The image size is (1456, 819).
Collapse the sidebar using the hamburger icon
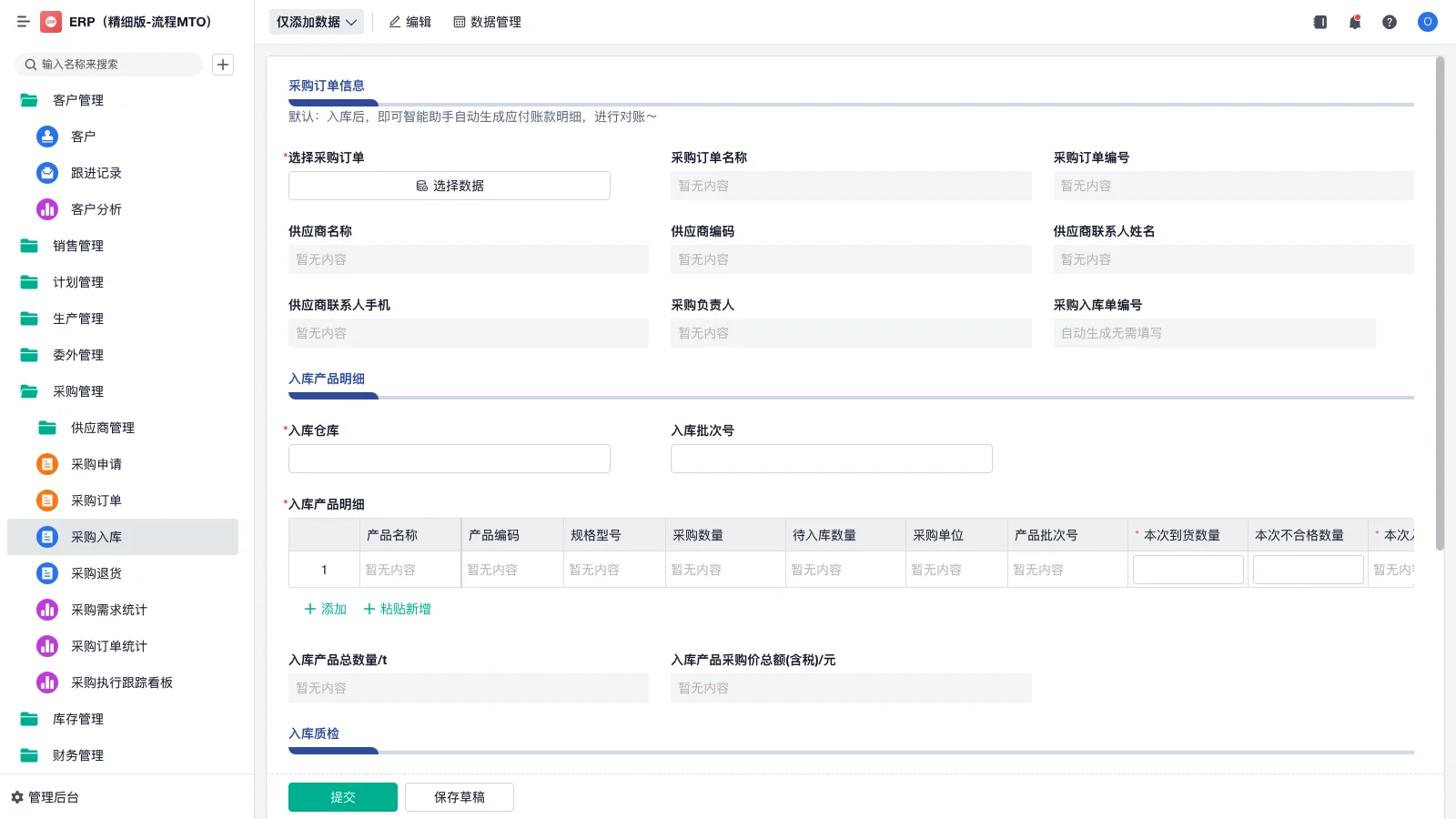(x=24, y=22)
